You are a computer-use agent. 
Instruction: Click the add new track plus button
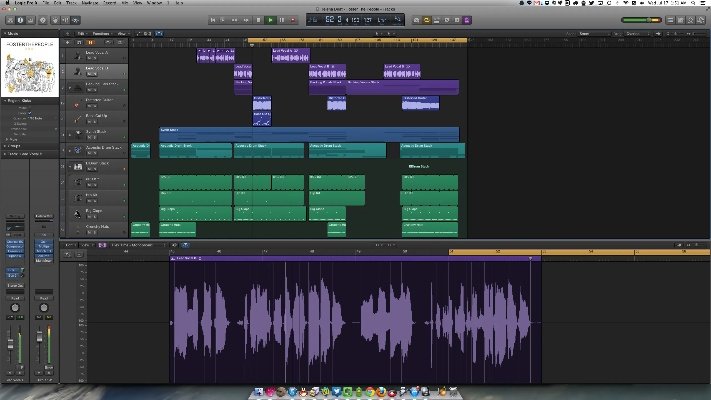click(x=67, y=42)
